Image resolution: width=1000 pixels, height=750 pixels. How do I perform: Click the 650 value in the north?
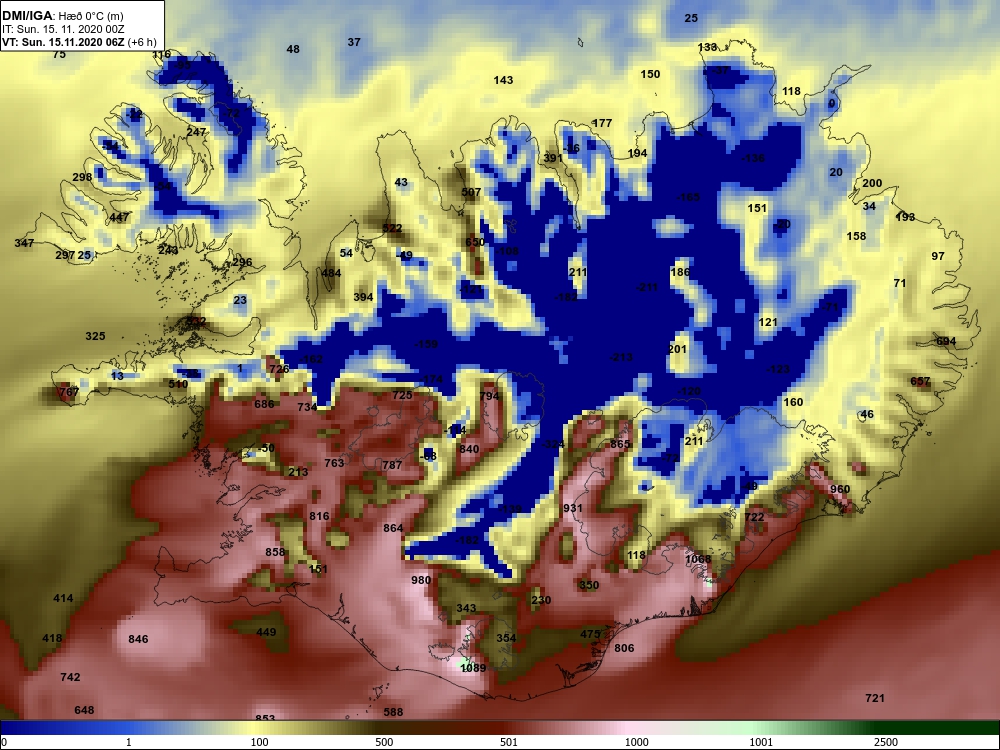[x=474, y=242]
